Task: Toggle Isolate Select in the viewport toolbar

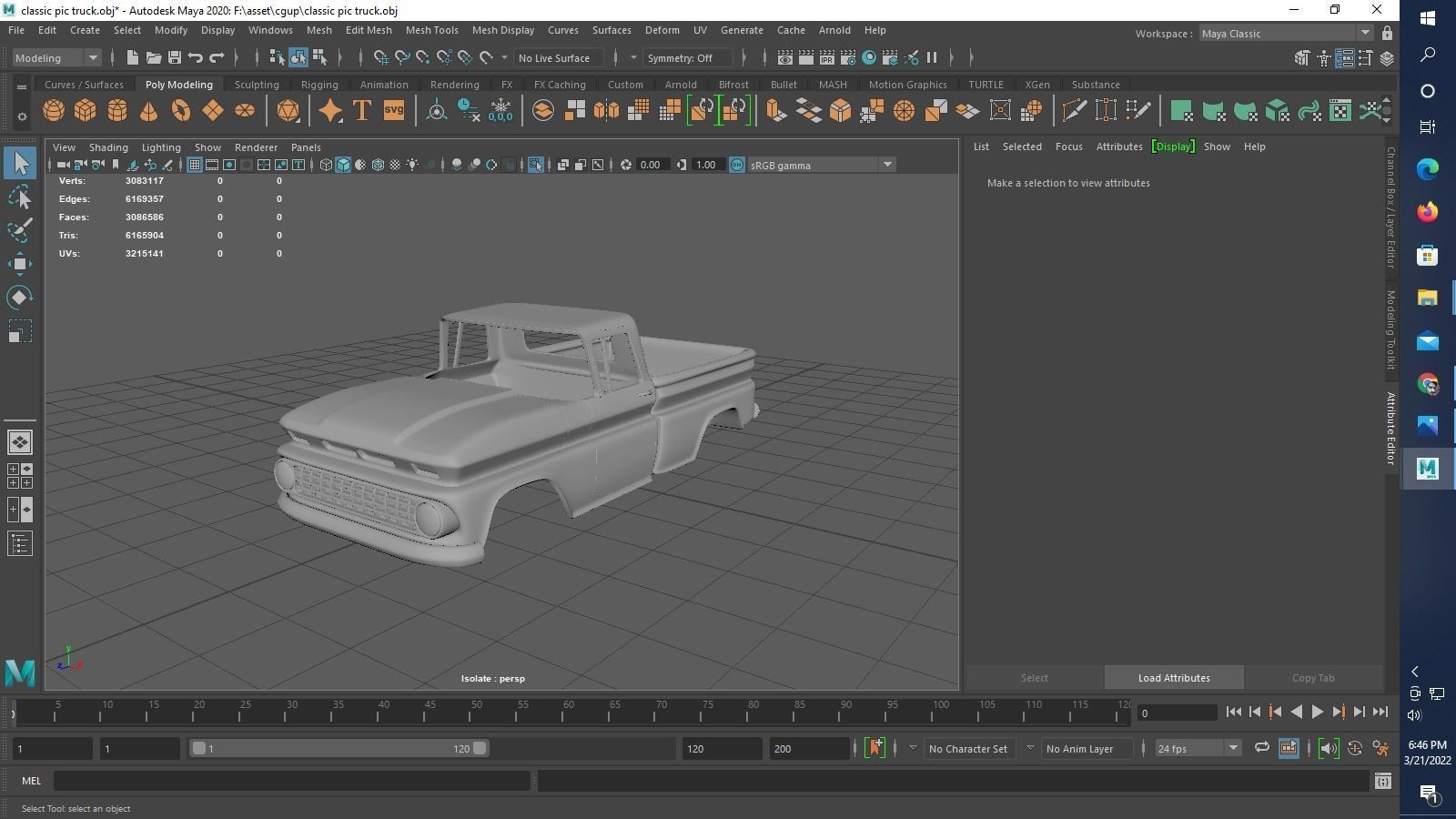Action: 535,165
